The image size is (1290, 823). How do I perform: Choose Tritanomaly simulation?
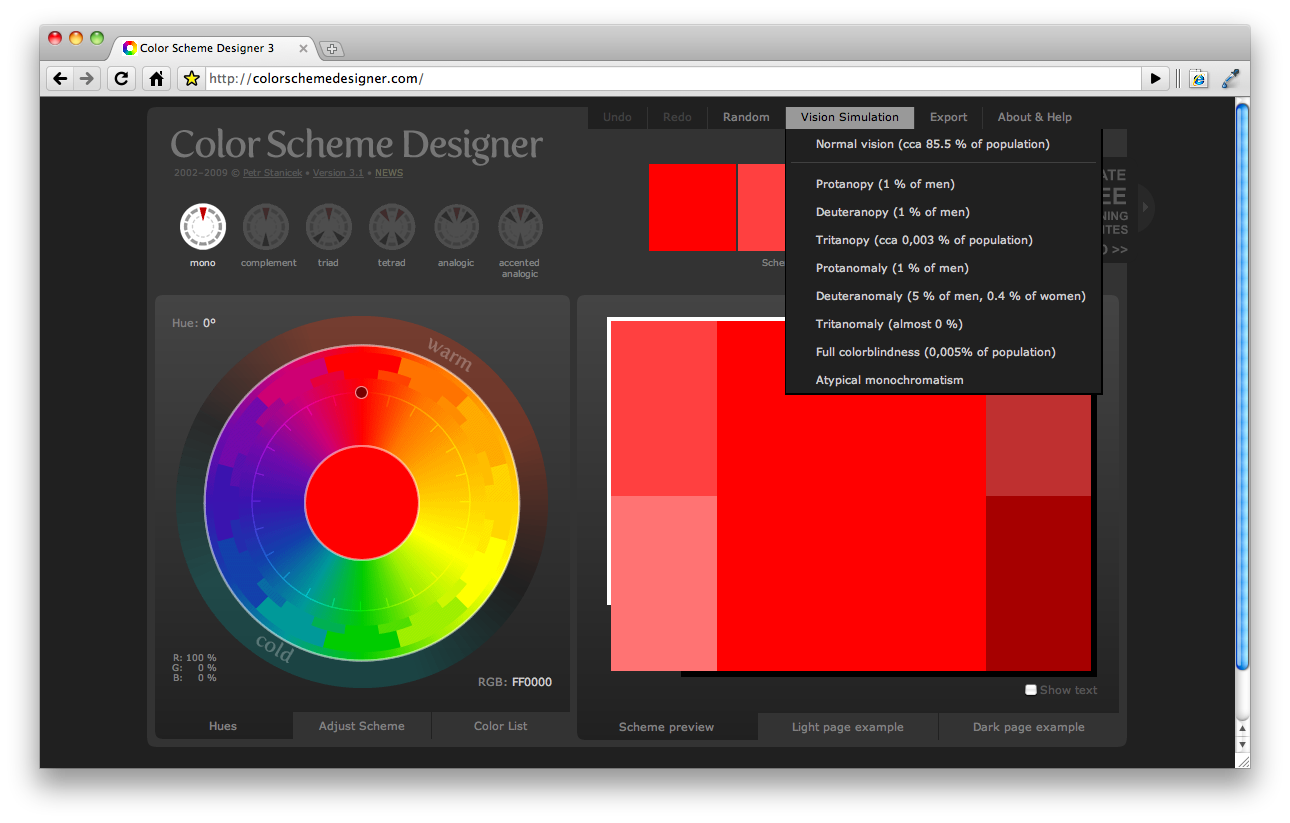889,324
